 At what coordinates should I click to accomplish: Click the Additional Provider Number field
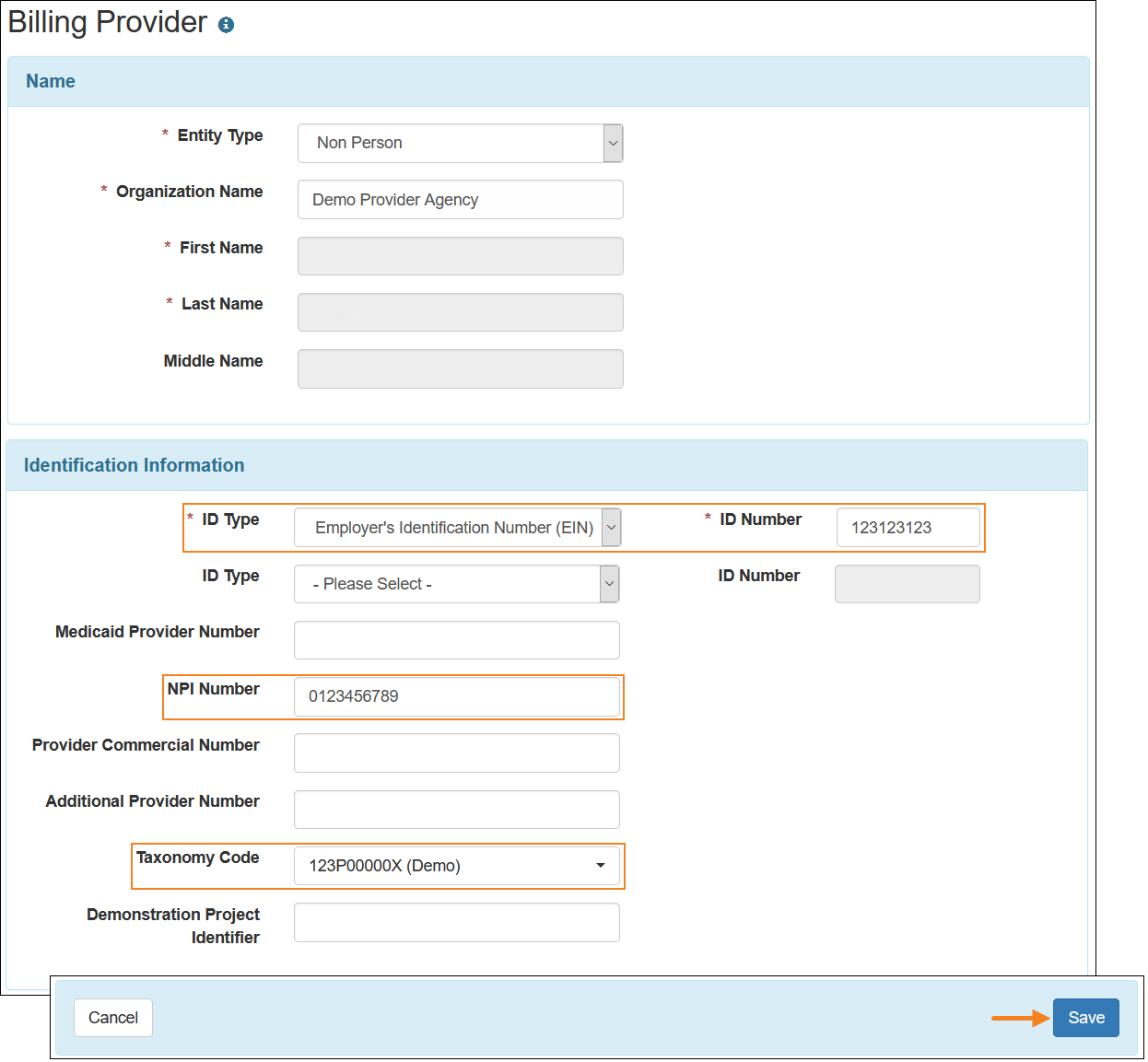tap(456, 809)
